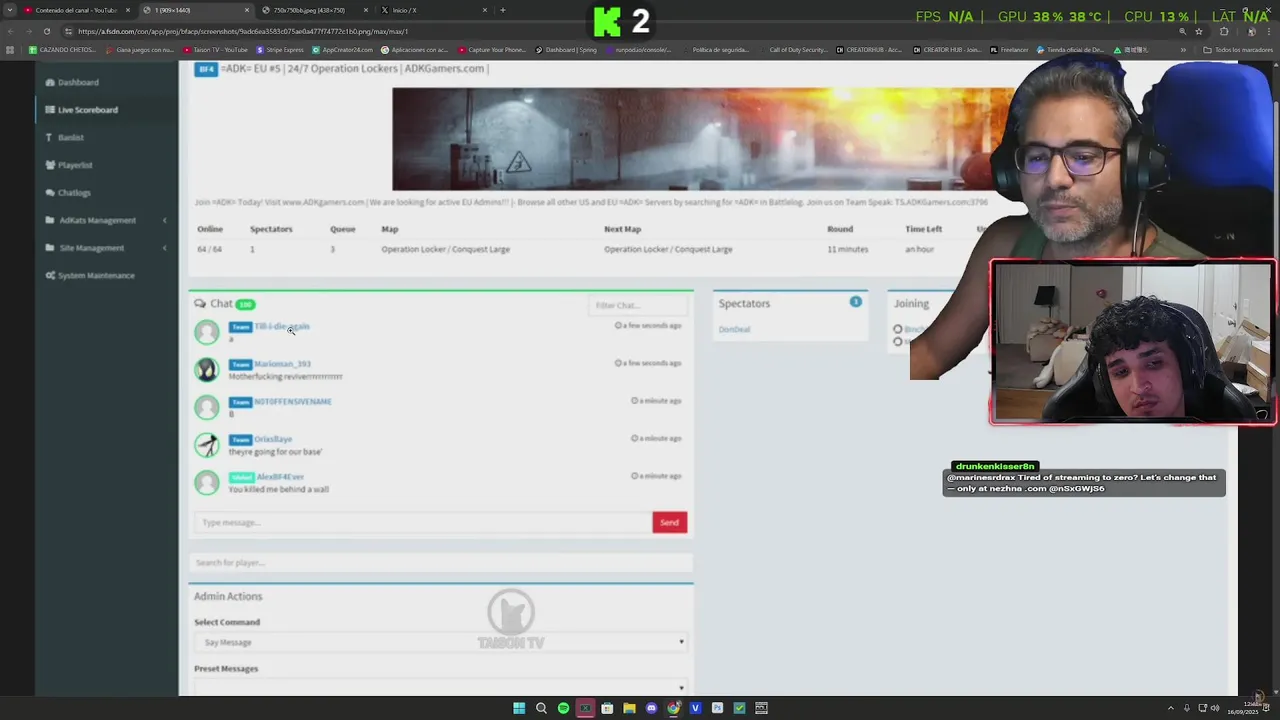This screenshot has width=1280, height=720.
Task: Expand the AdKats Management submenu arrow
Action: click(164, 220)
